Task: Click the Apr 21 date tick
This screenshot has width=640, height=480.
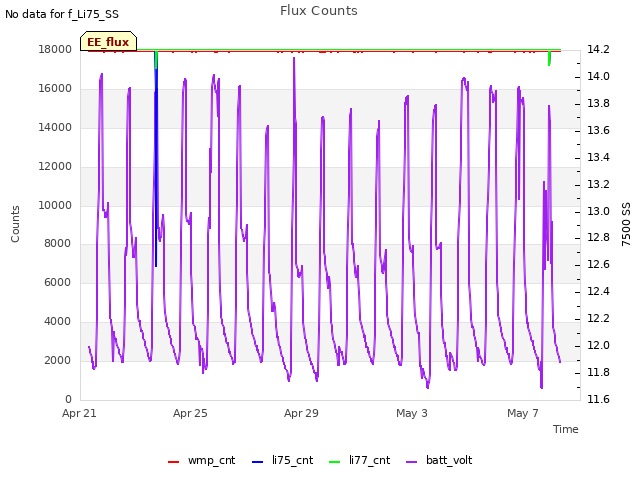Action: coord(79,413)
